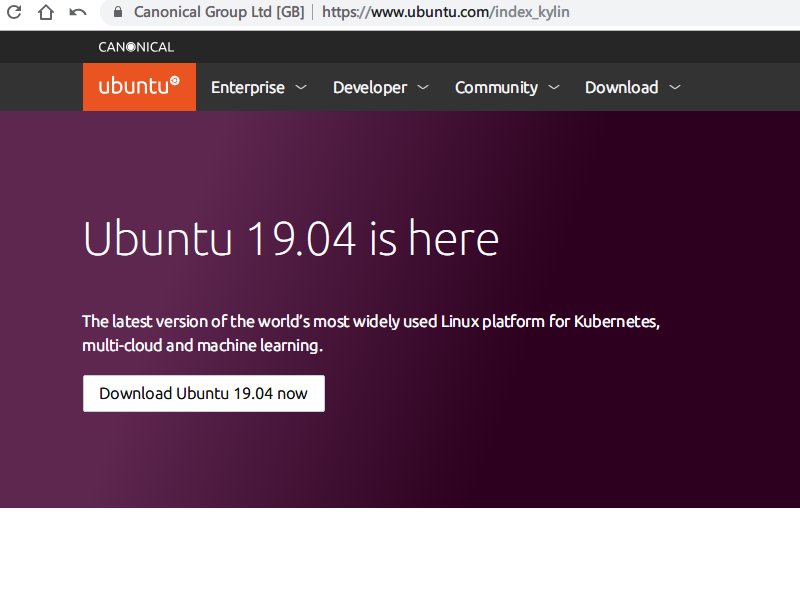Click the padlock security icon
Image resolution: width=800 pixels, height=600 pixels.
(118, 13)
